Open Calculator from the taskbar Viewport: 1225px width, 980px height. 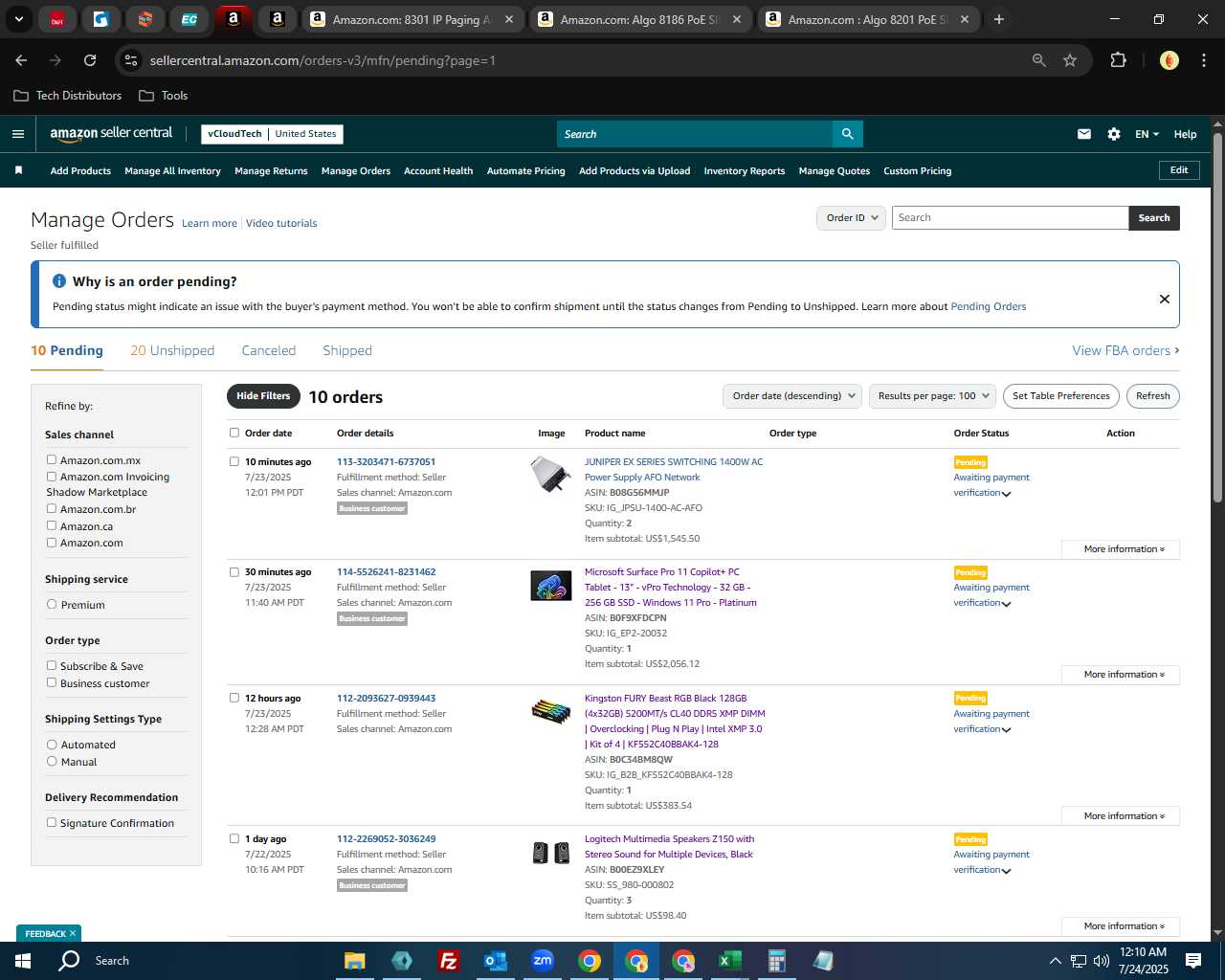[776, 961]
